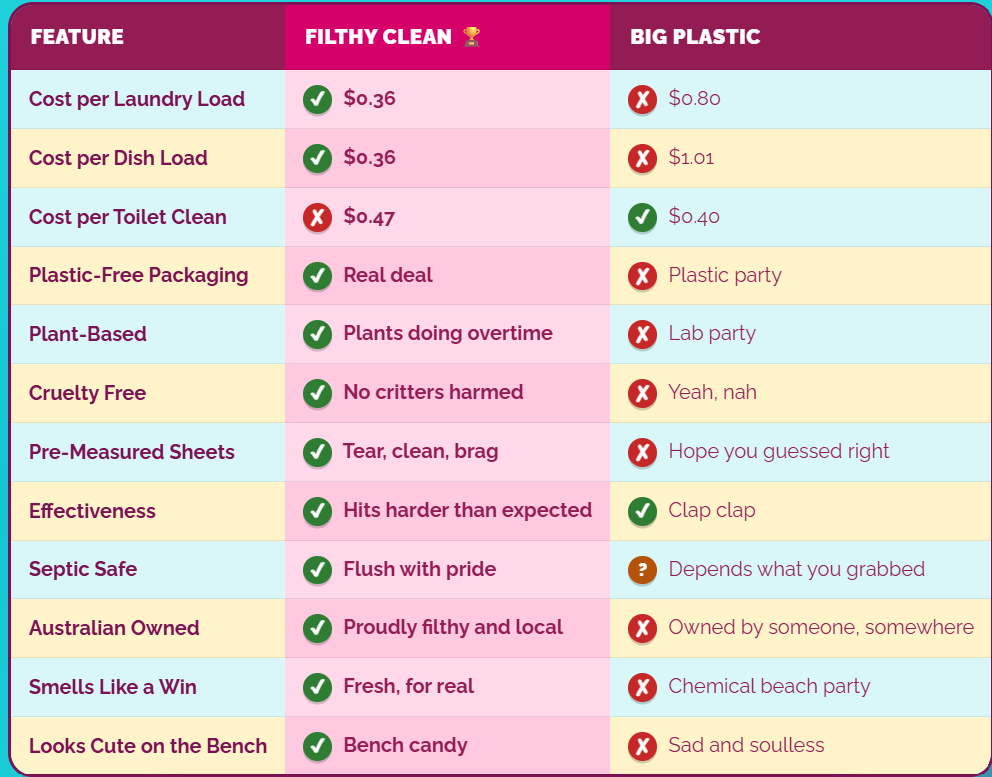Click the green check next to Flush with pride
This screenshot has height=777, width=992.
point(318,569)
